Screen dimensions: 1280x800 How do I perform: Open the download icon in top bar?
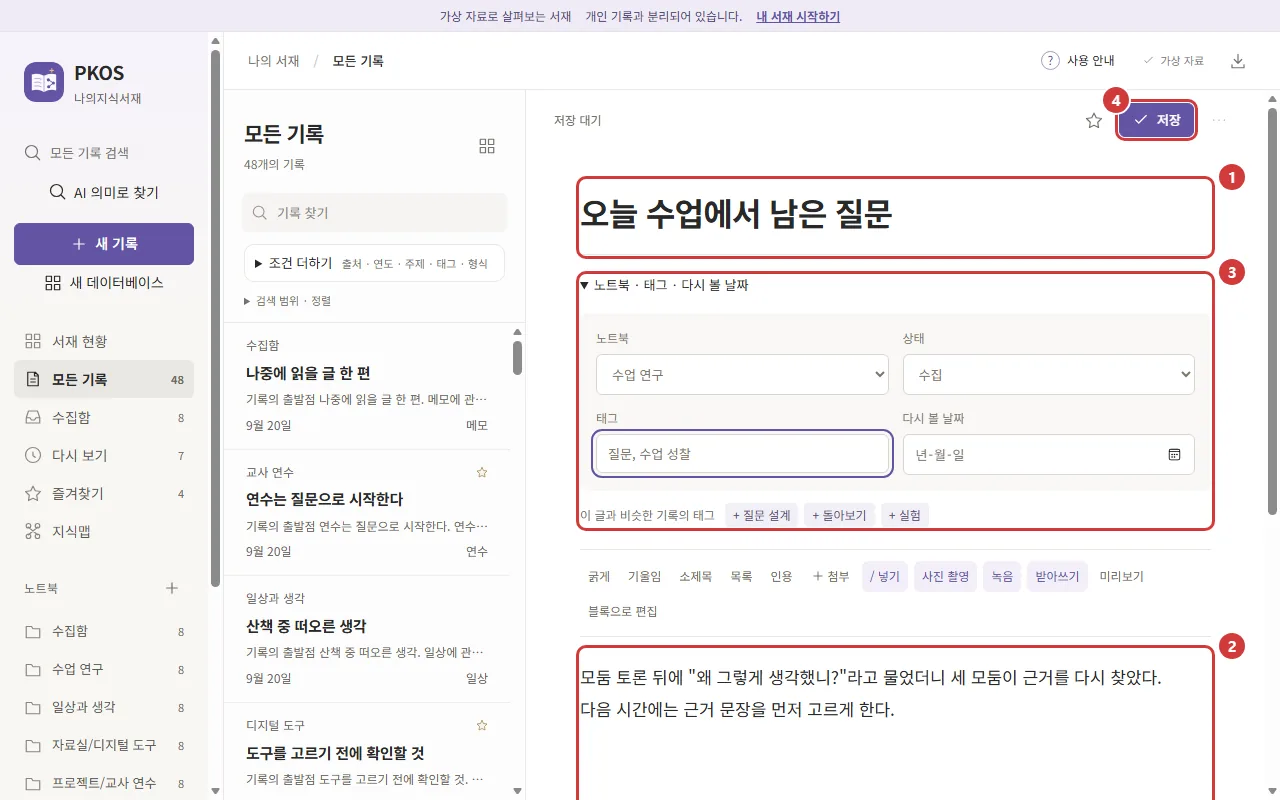tap(1238, 61)
